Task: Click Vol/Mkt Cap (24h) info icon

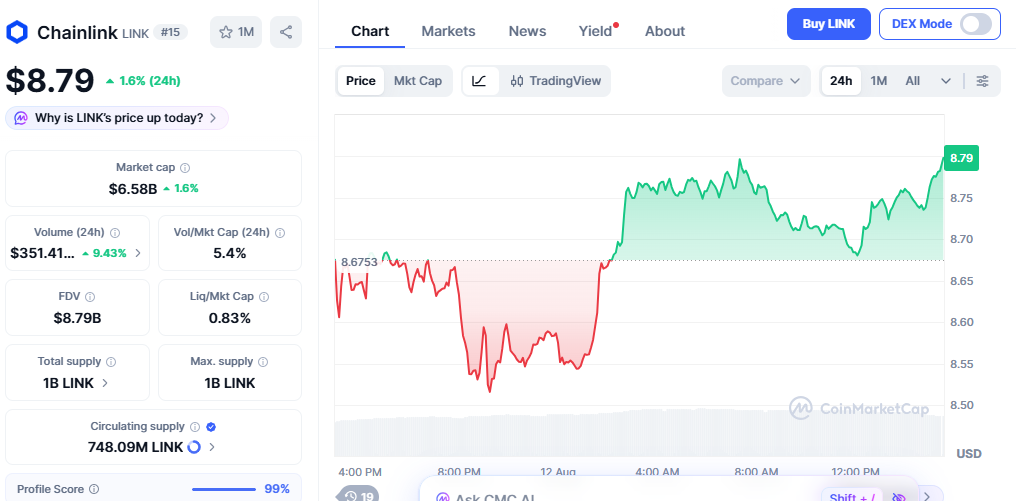Action: tap(280, 233)
